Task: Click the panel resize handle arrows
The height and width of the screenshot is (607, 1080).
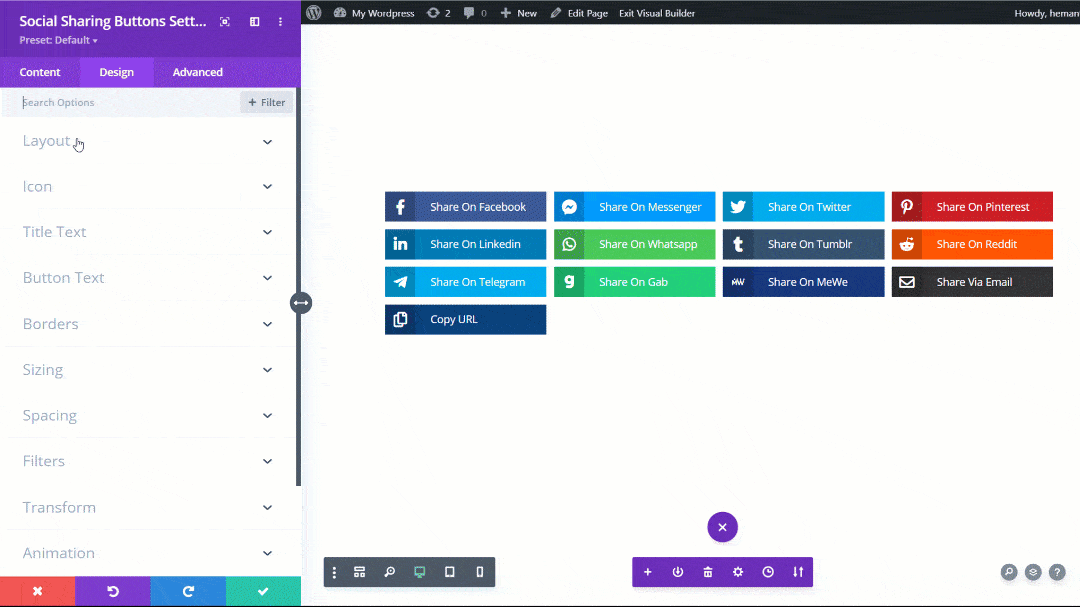Action: click(301, 302)
